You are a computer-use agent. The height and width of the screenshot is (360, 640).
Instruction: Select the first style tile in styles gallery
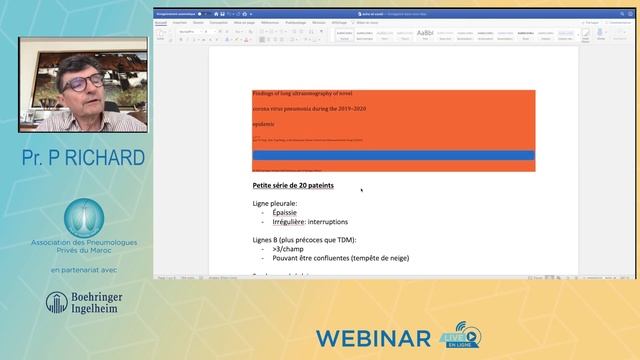coord(344,35)
